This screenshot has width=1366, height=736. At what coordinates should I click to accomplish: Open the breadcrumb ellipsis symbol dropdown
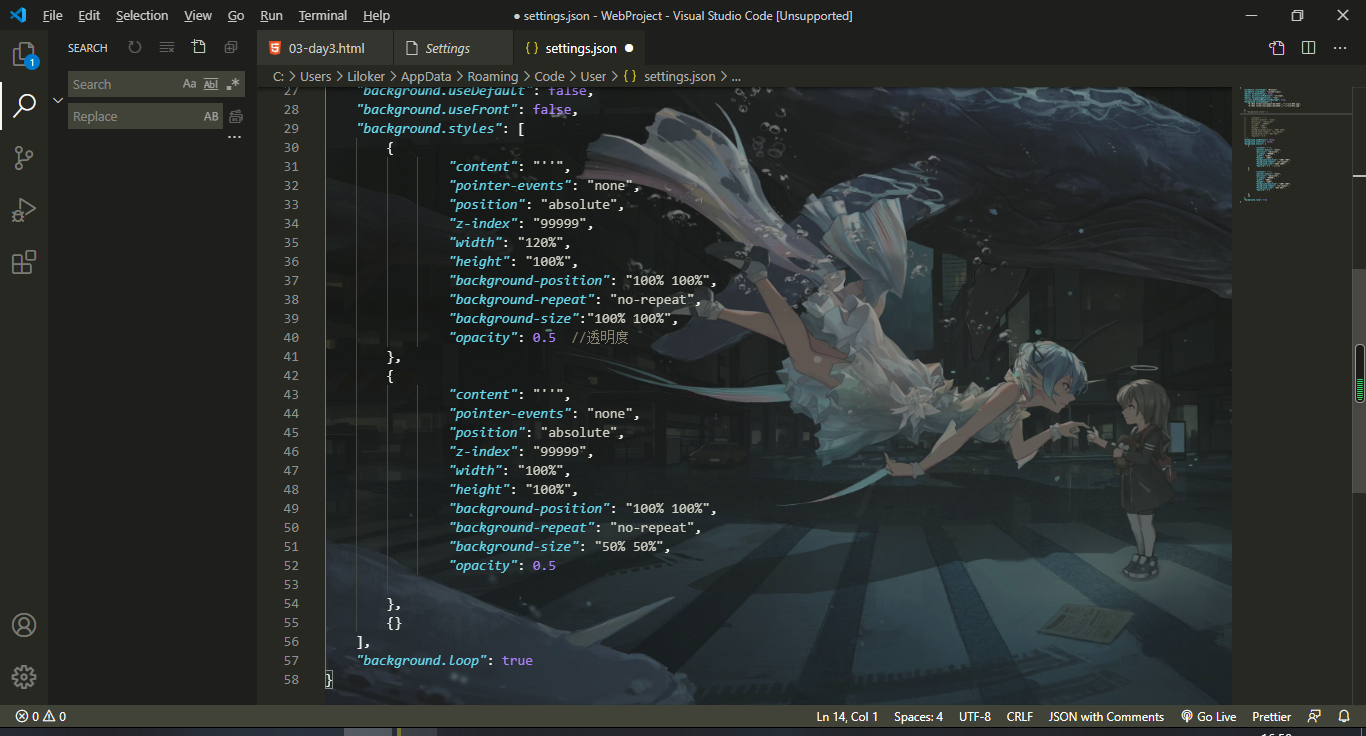pos(736,76)
